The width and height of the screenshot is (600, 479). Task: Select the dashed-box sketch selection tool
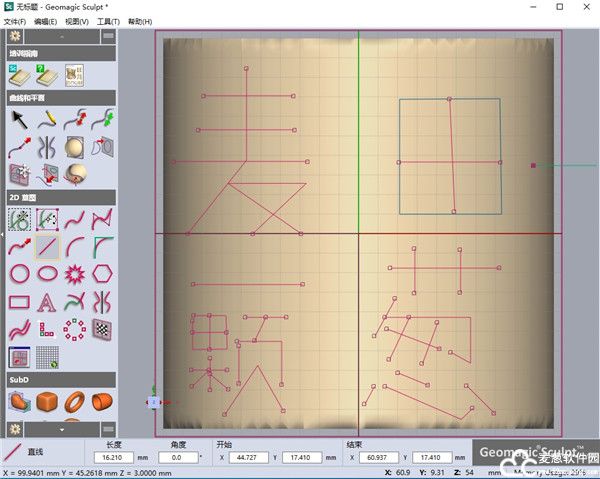click(19, 219)
